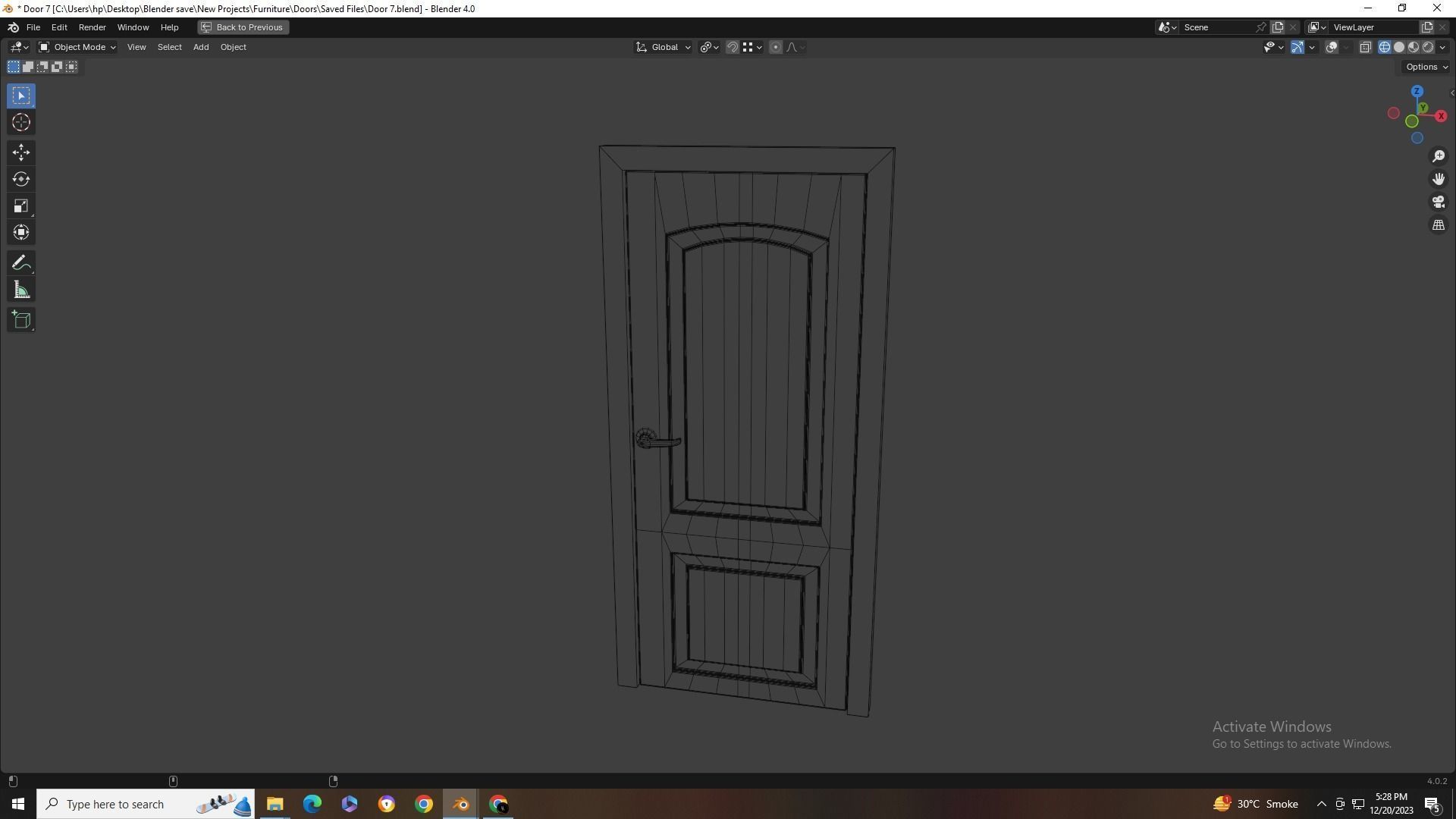The width and height of the screenshot is (1456, 819).
Task: Open the Options dropdown
Action: pos(1426,67)
